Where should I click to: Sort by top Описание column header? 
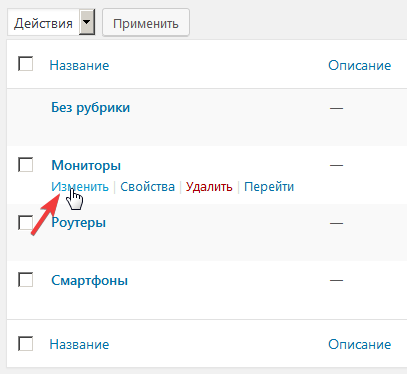tap(360, 65)
